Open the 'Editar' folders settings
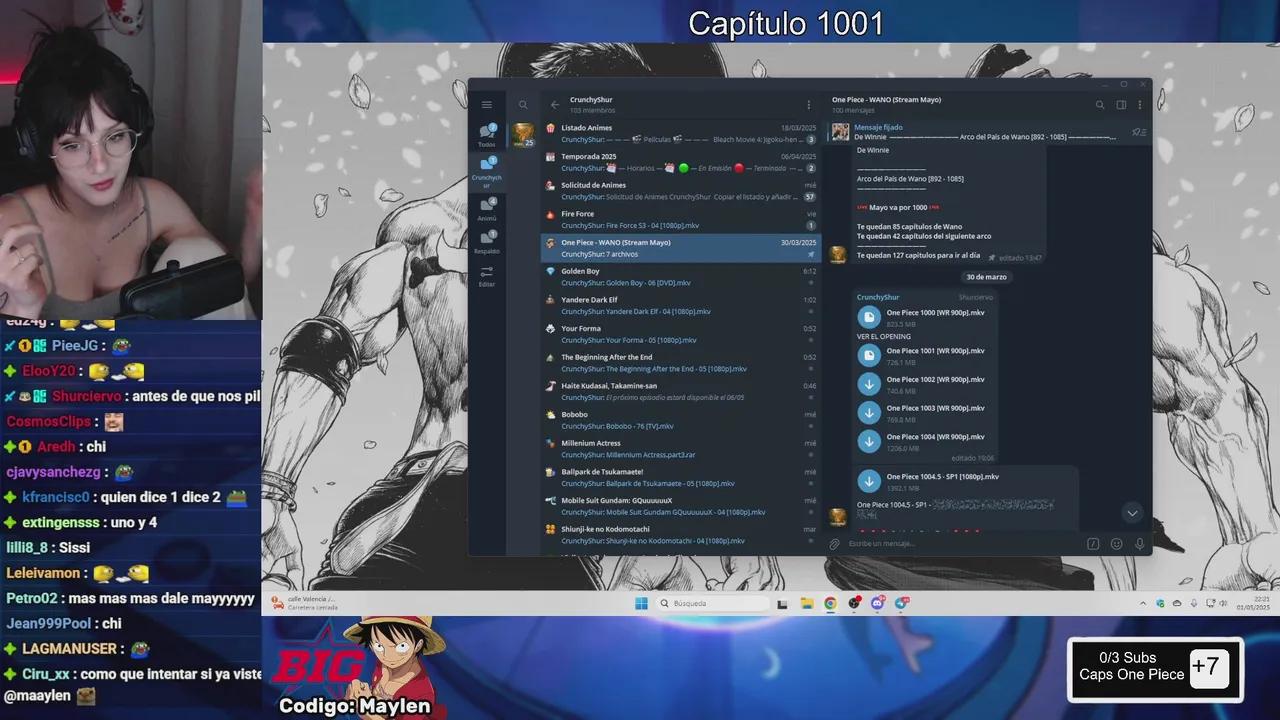 click(487, 276)
